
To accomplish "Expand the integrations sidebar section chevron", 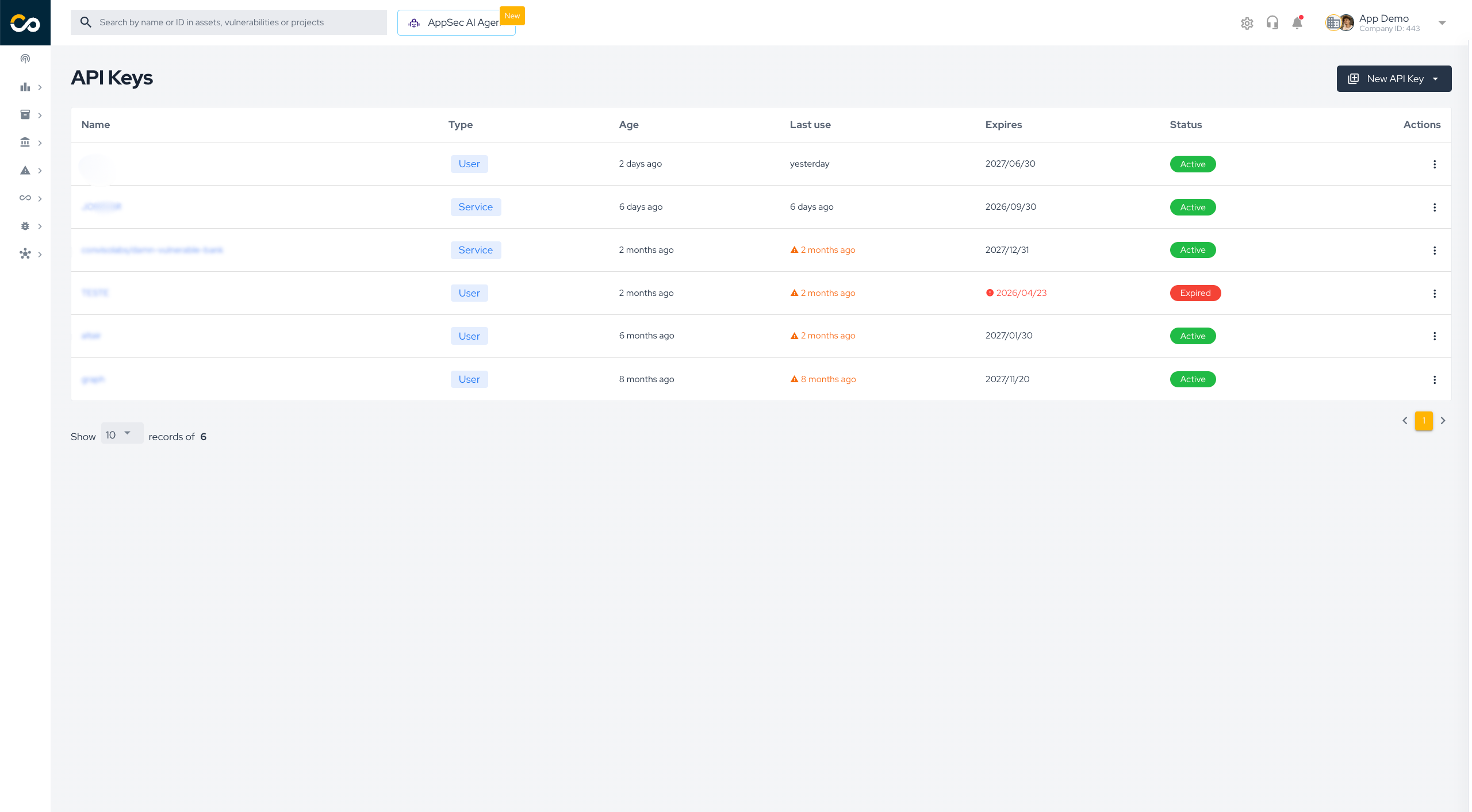I will (40, 255).
